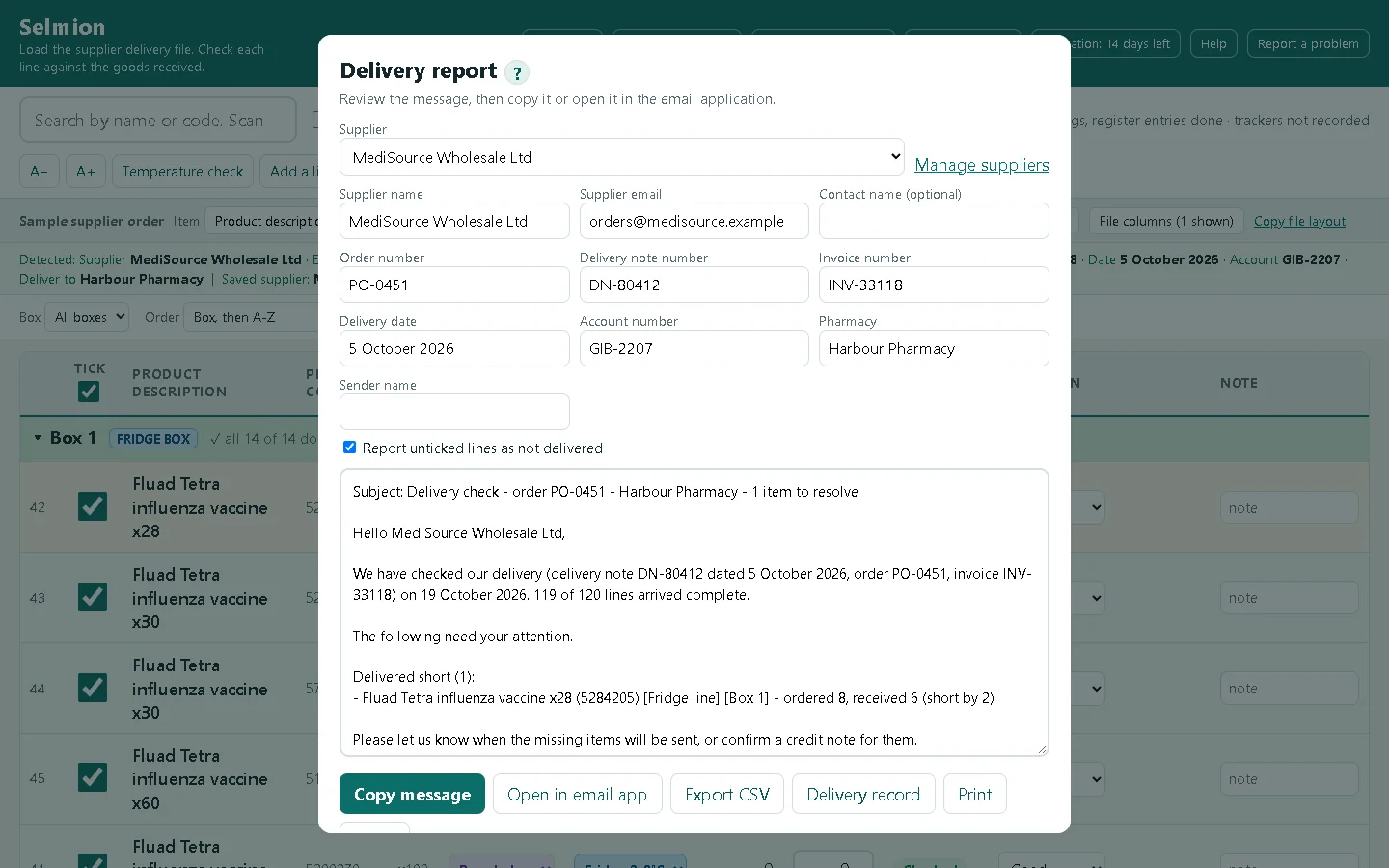Add a note for row 44
This screenshot has height=868, width=1389.
pos(1289,689)
